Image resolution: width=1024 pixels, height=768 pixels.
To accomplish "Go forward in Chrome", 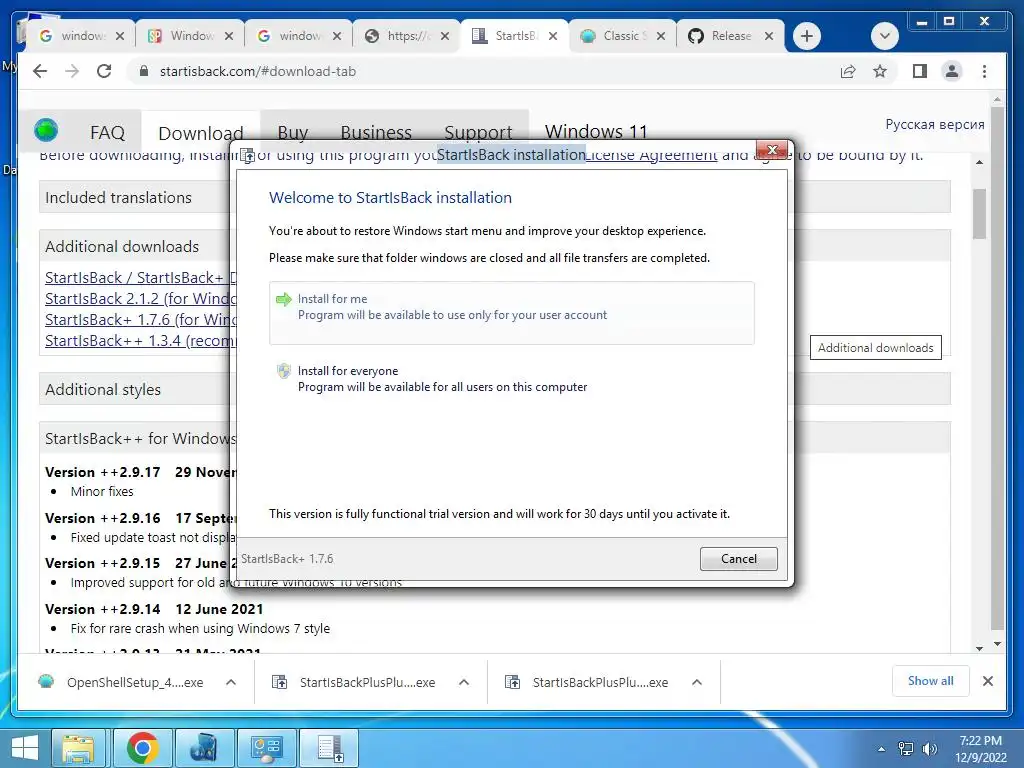I will coord(72,71).
